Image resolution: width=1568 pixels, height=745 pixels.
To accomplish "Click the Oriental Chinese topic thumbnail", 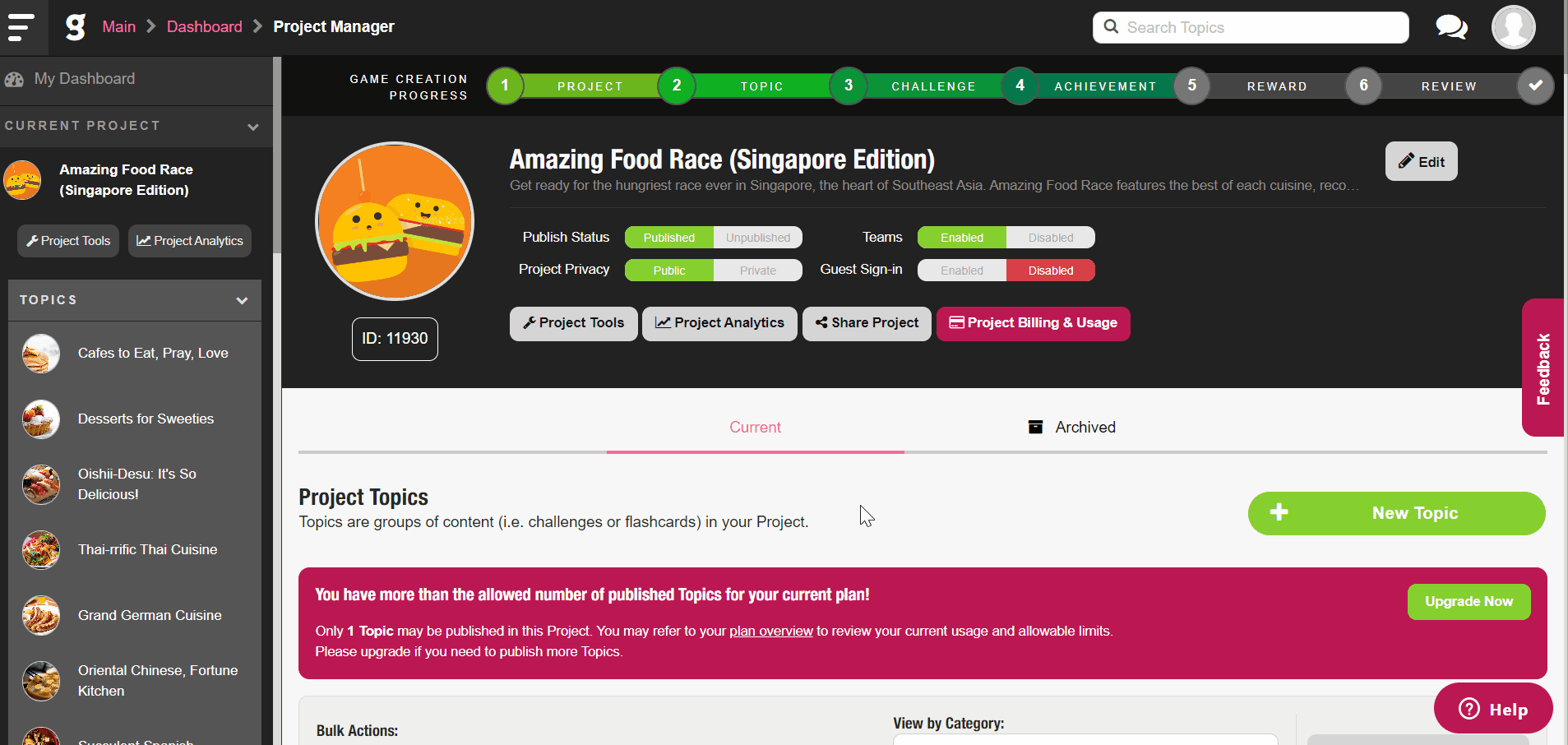I will pos(41,681).
